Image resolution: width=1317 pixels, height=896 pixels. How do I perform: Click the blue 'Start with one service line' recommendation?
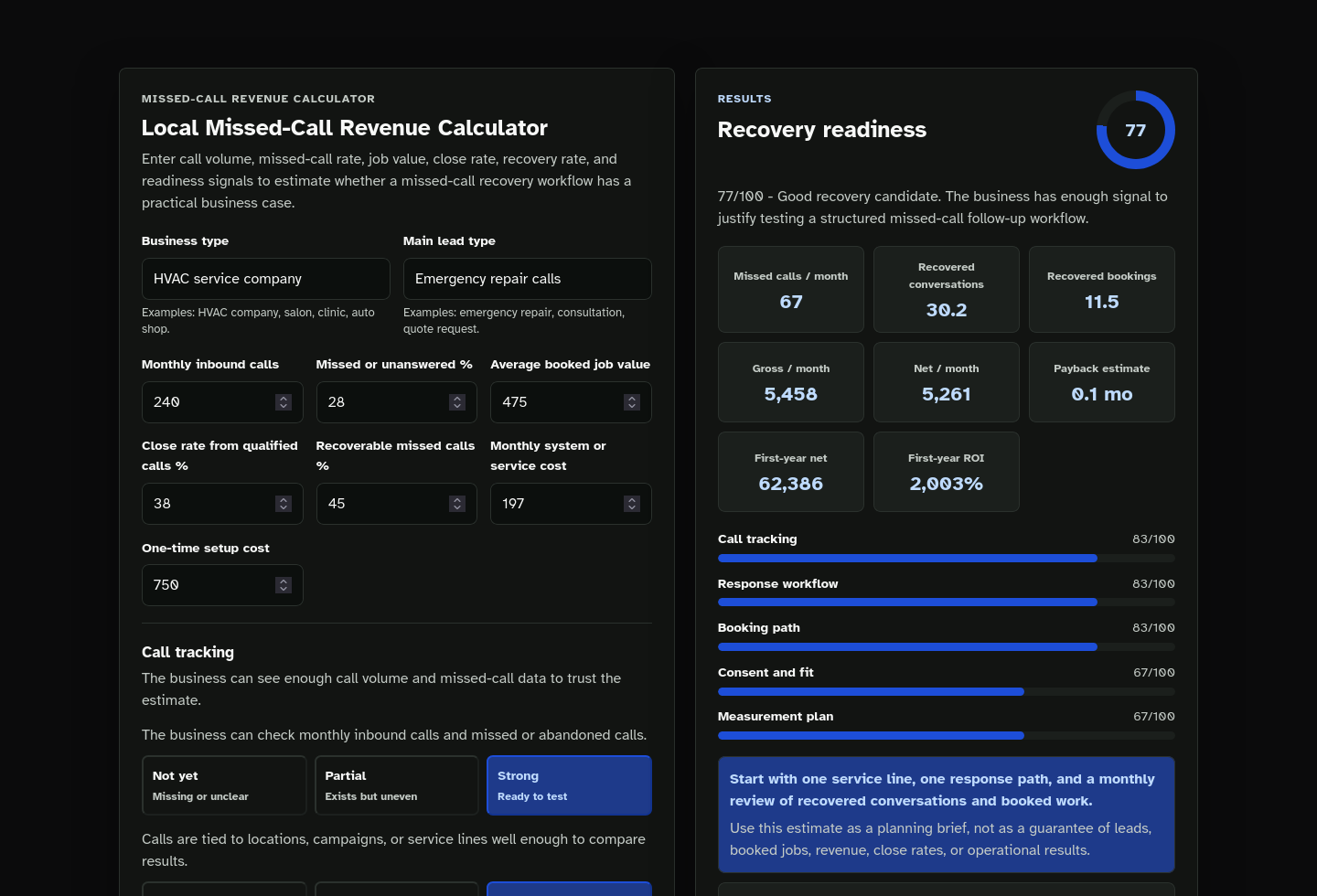point(947,815)
